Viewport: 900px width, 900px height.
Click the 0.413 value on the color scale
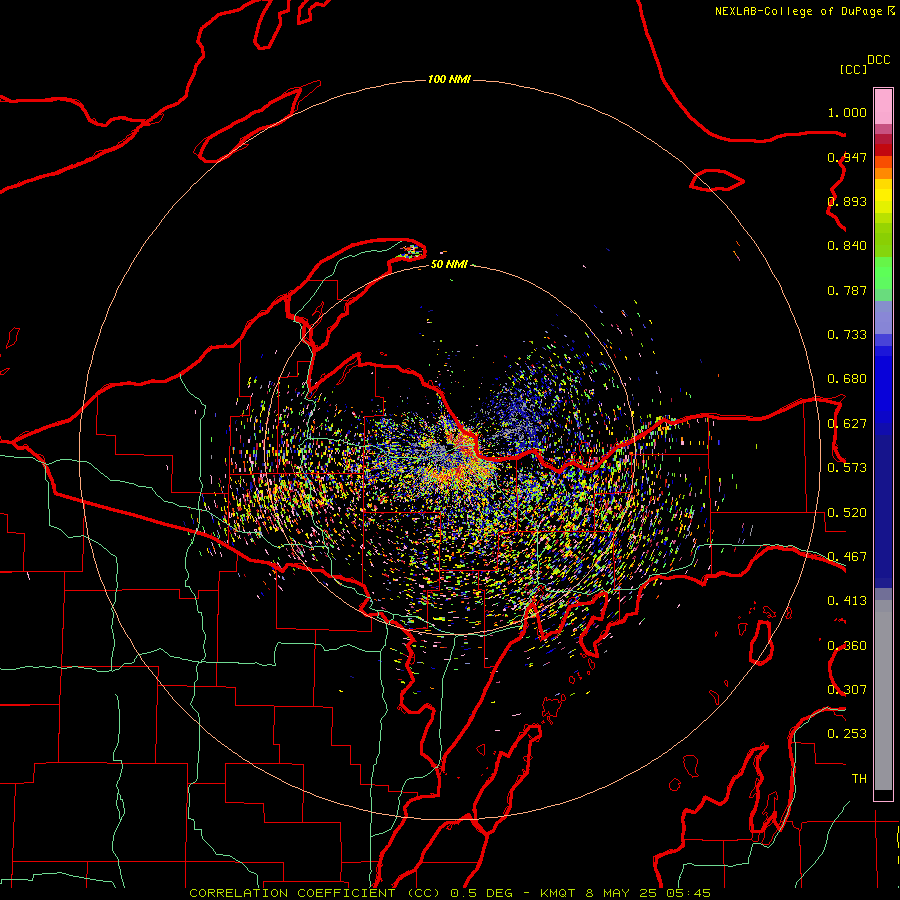(847, 601)
